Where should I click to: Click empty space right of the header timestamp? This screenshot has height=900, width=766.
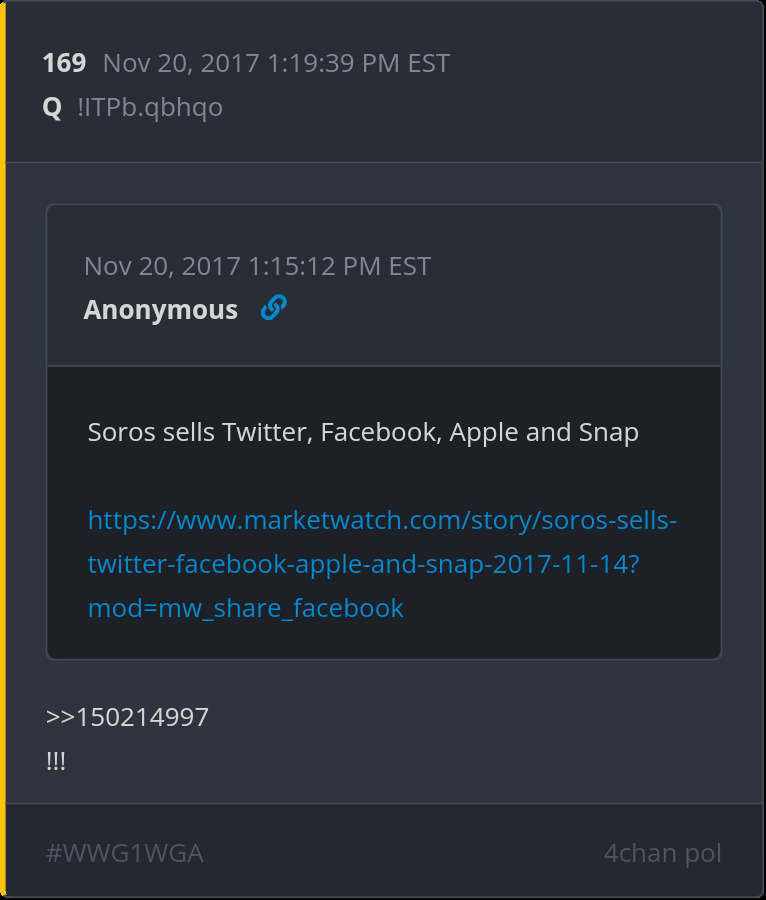click(x=600, y=63)
